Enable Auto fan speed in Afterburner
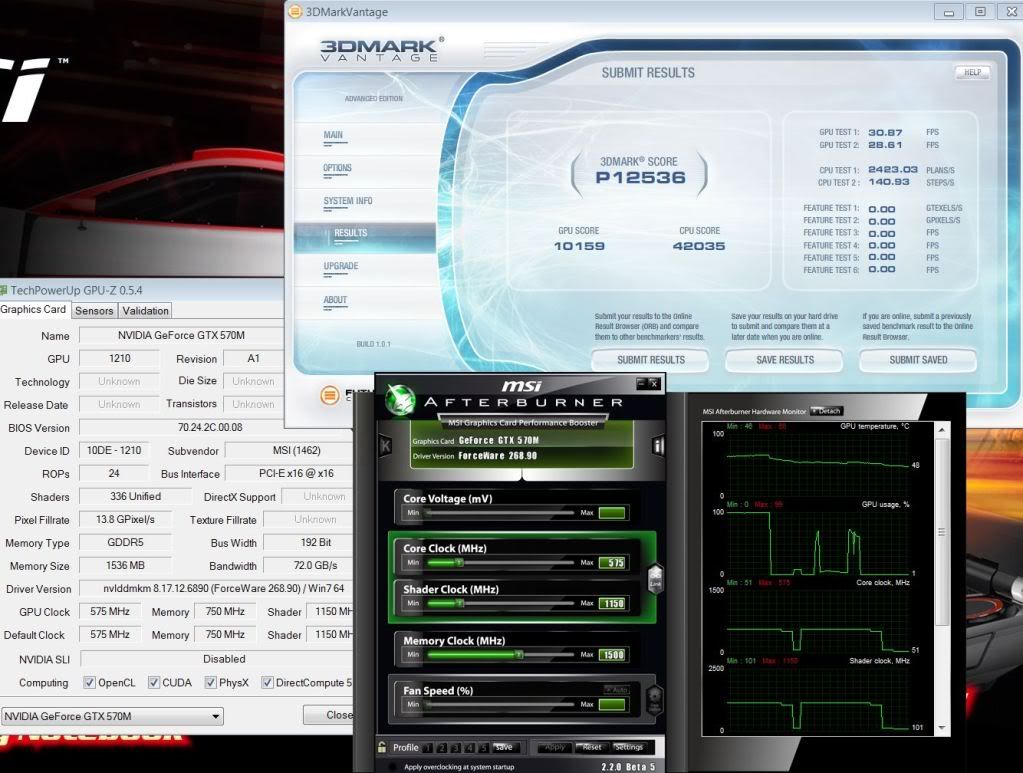Viewport: 1023px width, 773px height. (x=617, y=690)
